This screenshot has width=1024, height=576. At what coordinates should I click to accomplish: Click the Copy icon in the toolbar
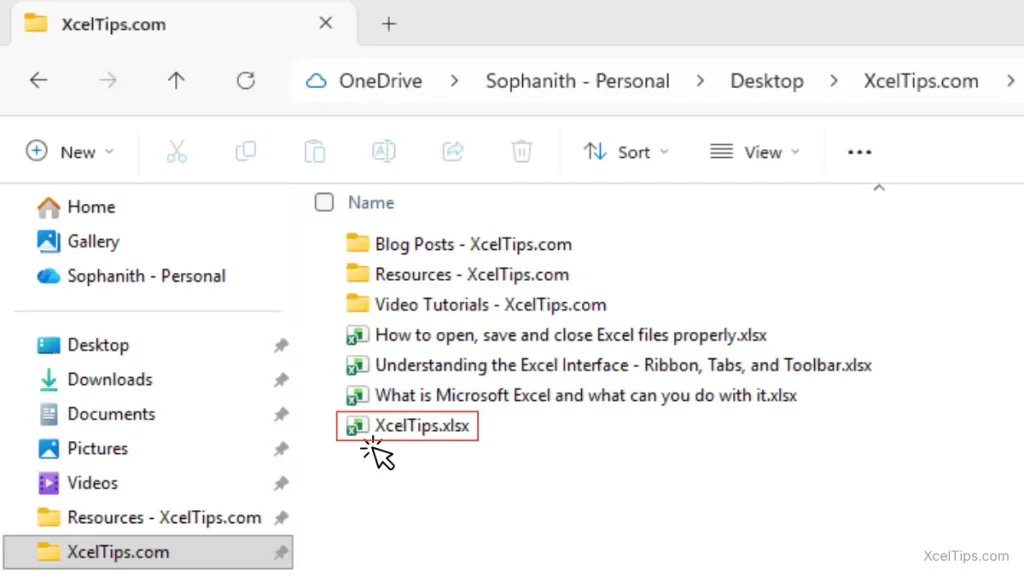tap(244, 151)
